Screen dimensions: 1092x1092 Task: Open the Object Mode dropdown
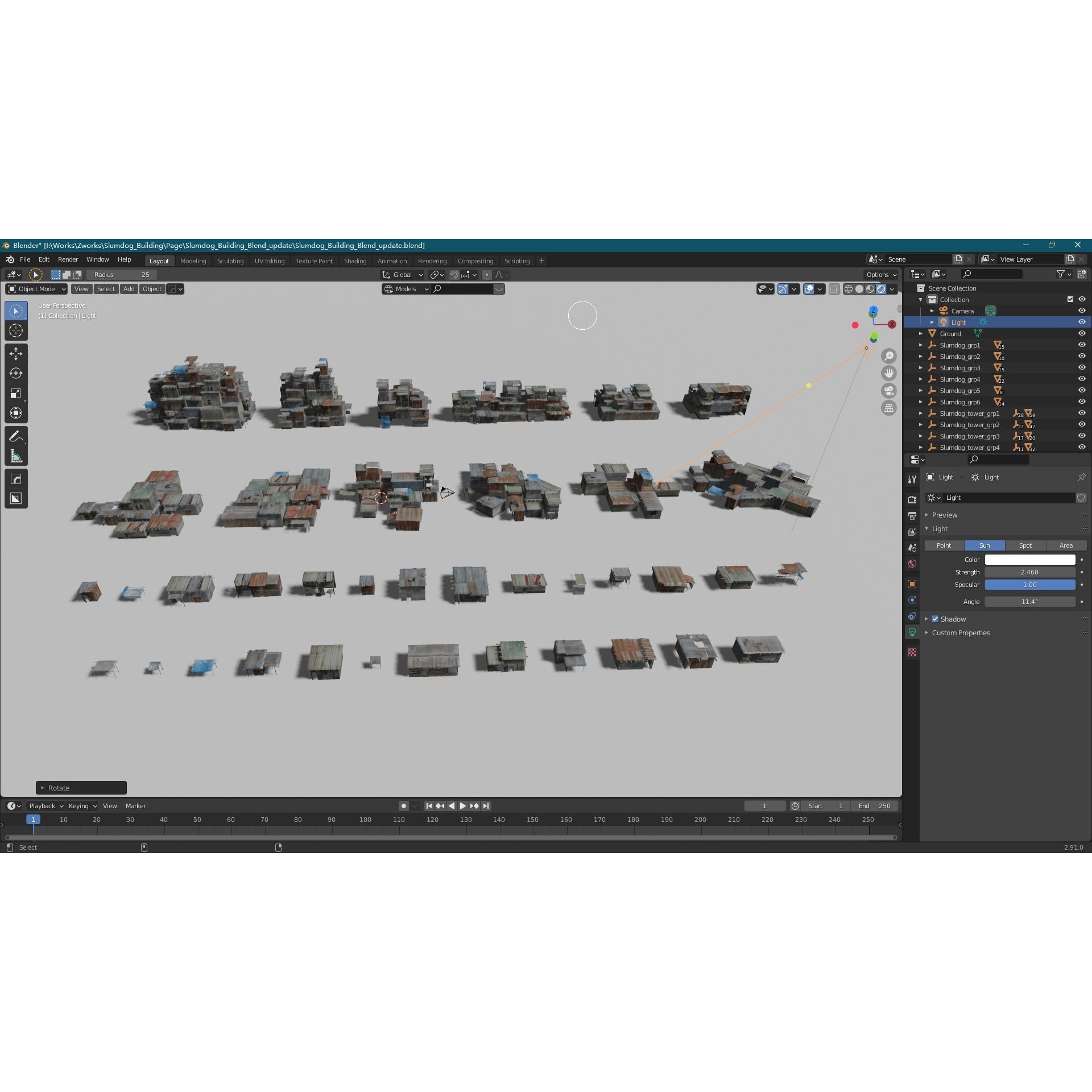(x=35, y=288)
